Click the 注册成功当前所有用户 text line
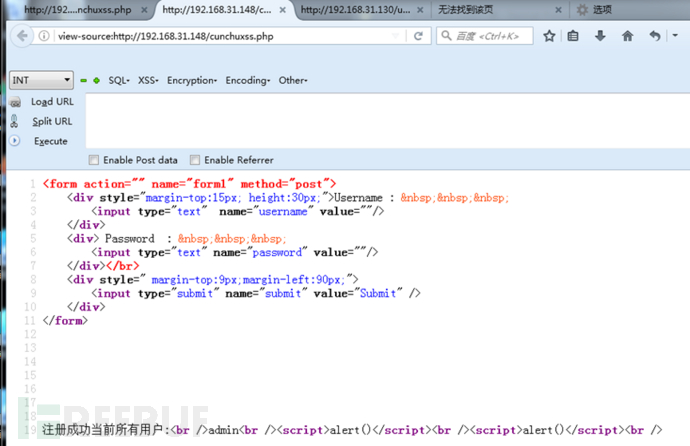This screenshot has height=446, width=690. pos(103,430)
